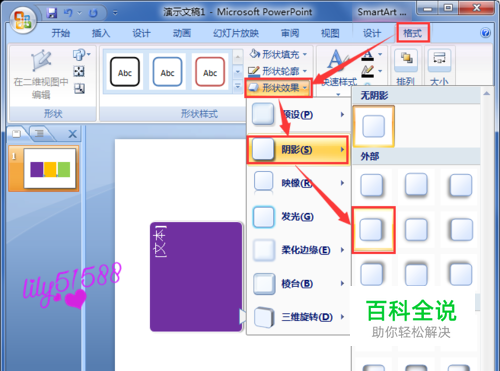The image size is (500, 371).
Task: Open PowerPoint help question mark icon
Action: click(485, 33)
